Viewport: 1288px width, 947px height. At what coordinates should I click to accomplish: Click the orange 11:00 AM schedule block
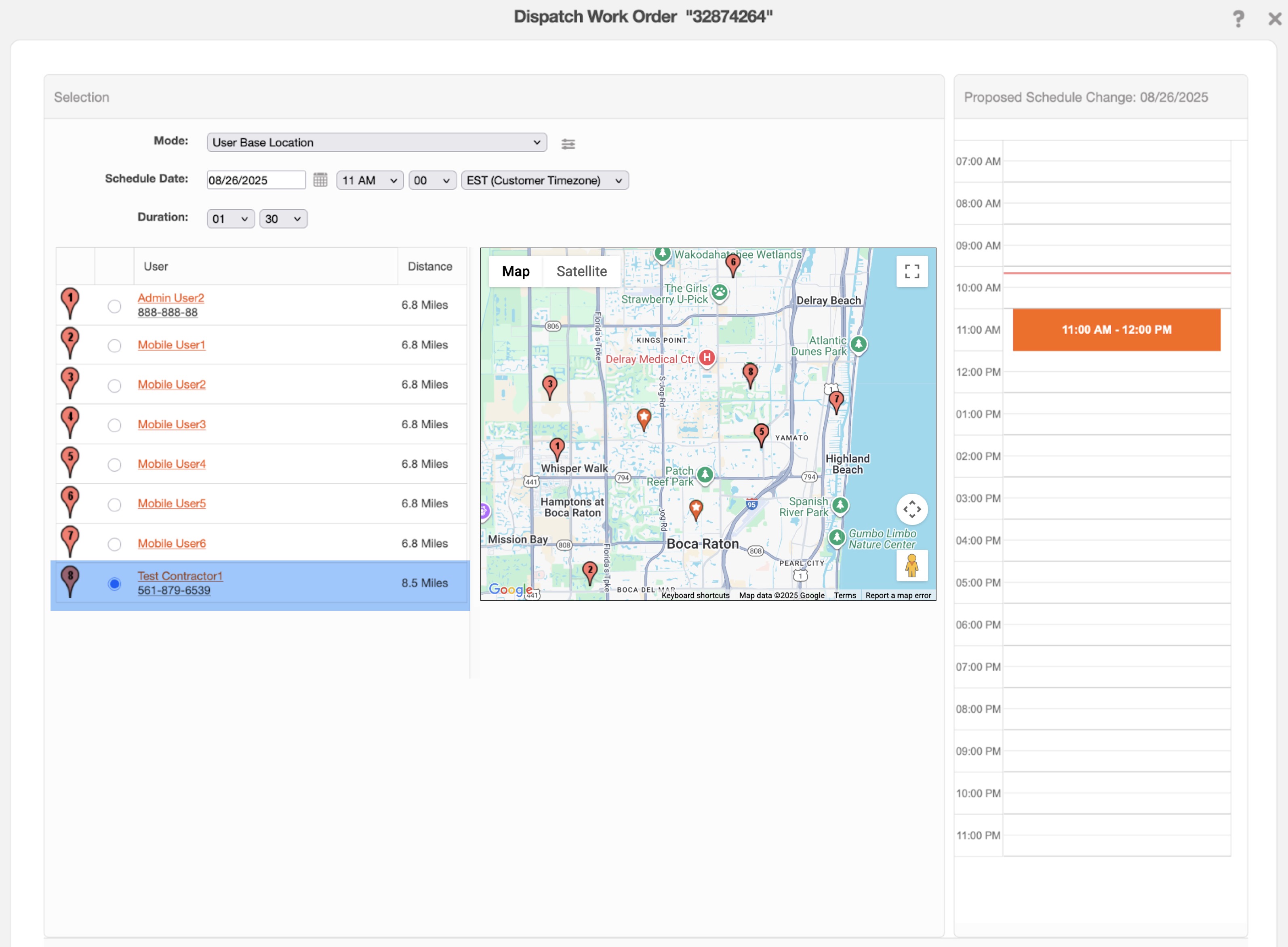1116,330
